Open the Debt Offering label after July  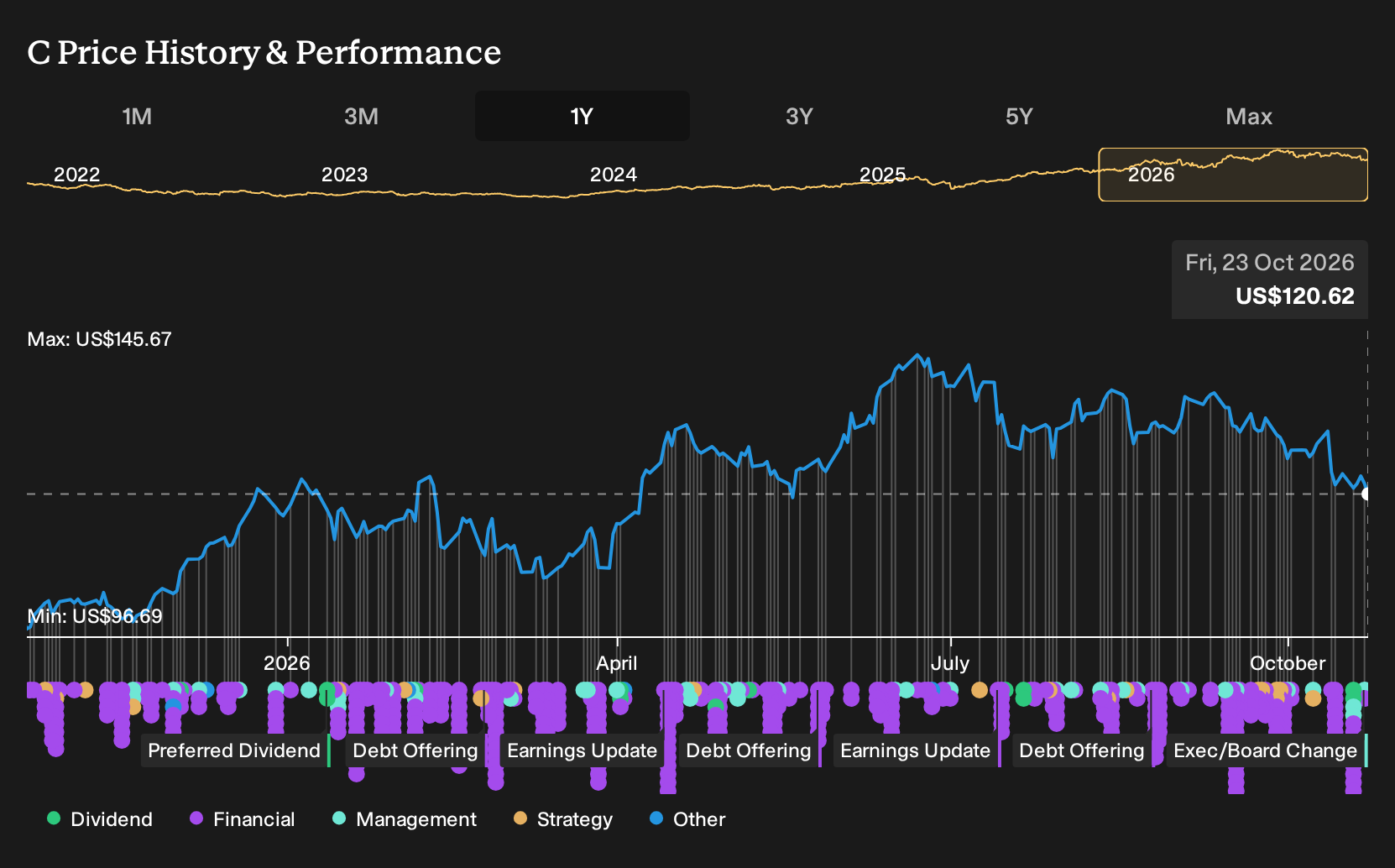[1082, 750]
